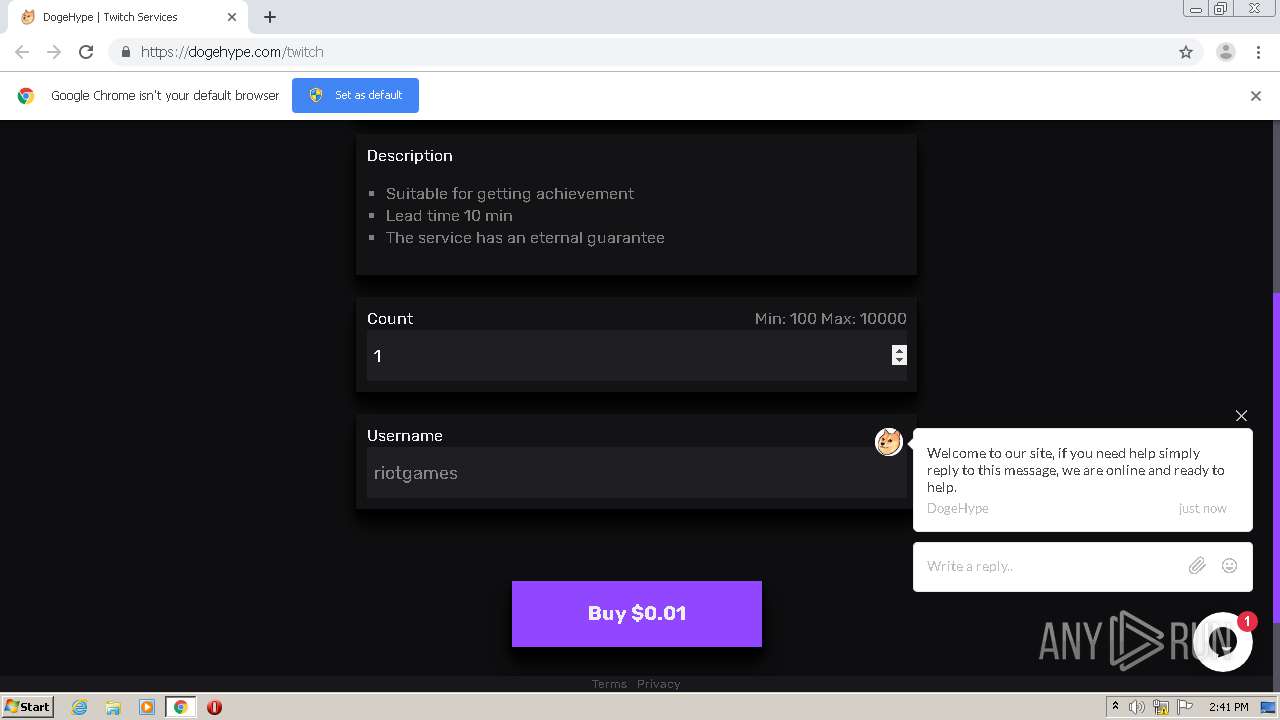Screen dimensions: 1280x720
Task: Click the volume speaker tray icon
Action: (x=1137, y=707)
